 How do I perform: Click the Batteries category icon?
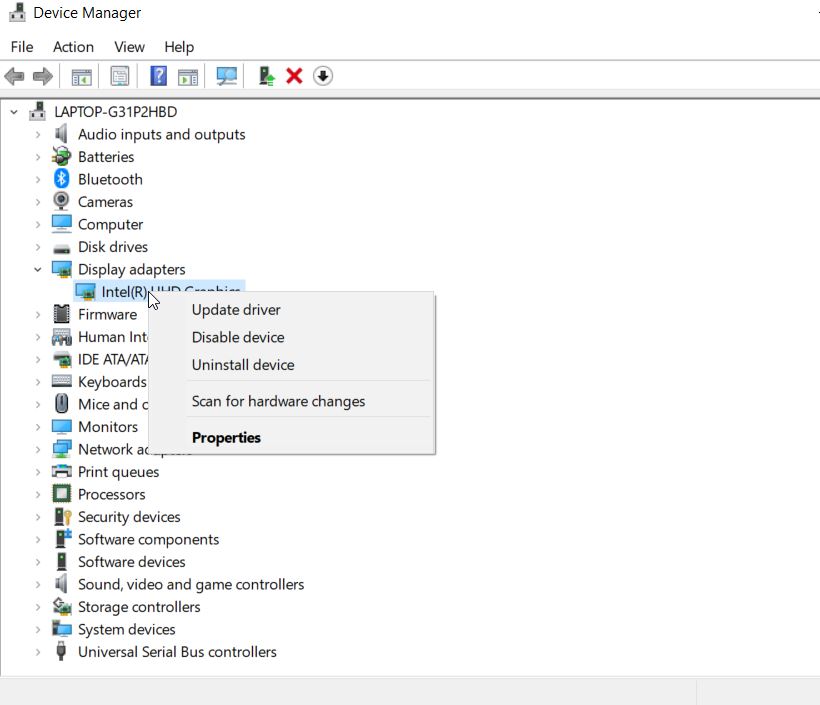[61, 156]
